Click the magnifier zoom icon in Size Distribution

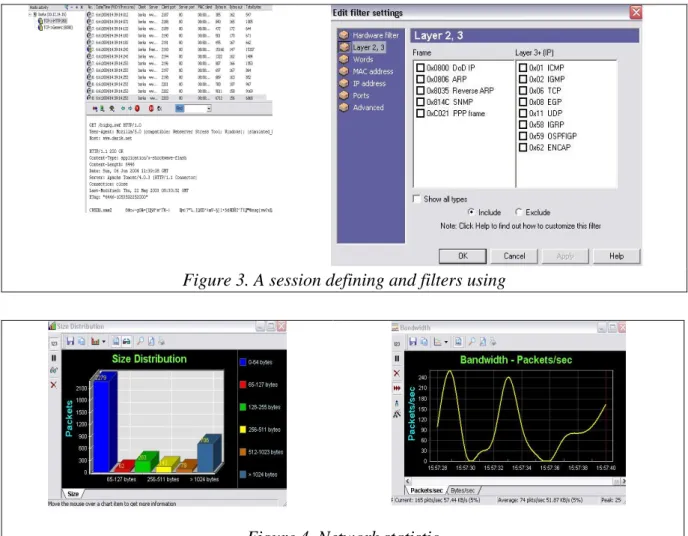click(x=140, y=341)
